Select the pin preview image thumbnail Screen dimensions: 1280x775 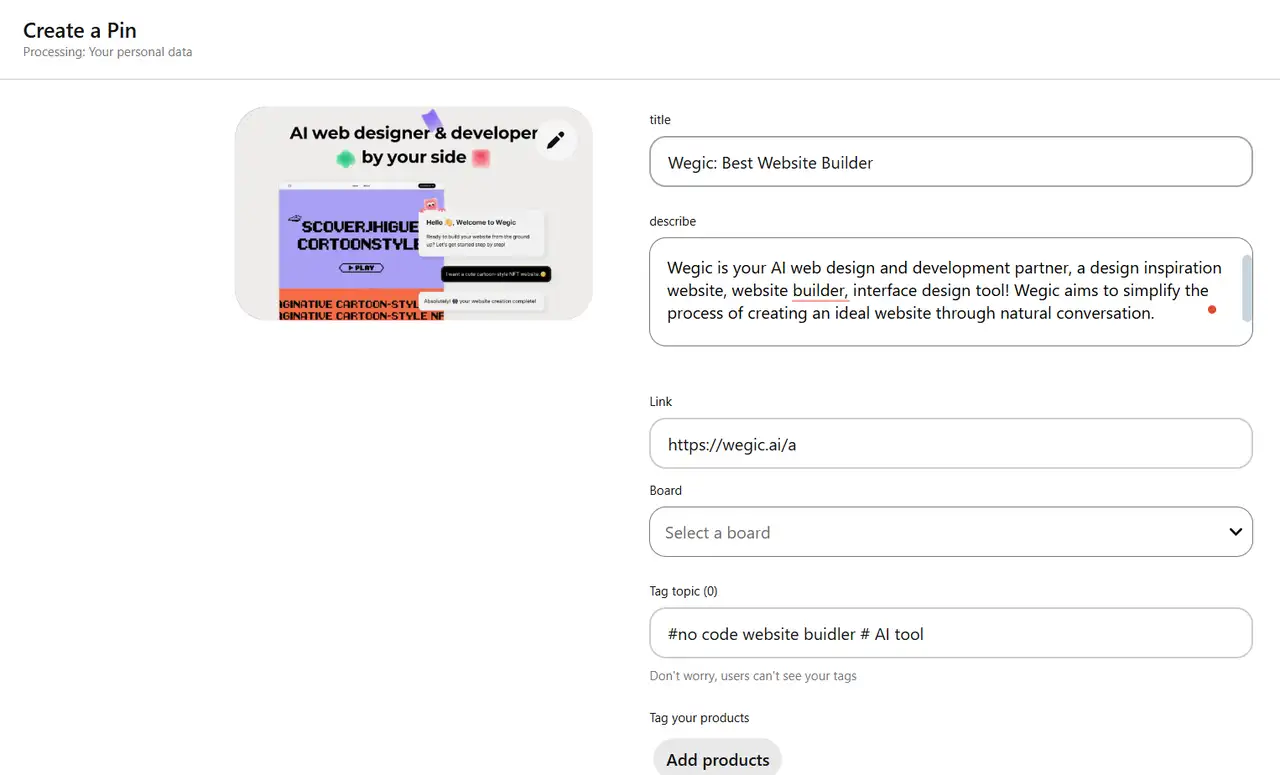point(414,213)
